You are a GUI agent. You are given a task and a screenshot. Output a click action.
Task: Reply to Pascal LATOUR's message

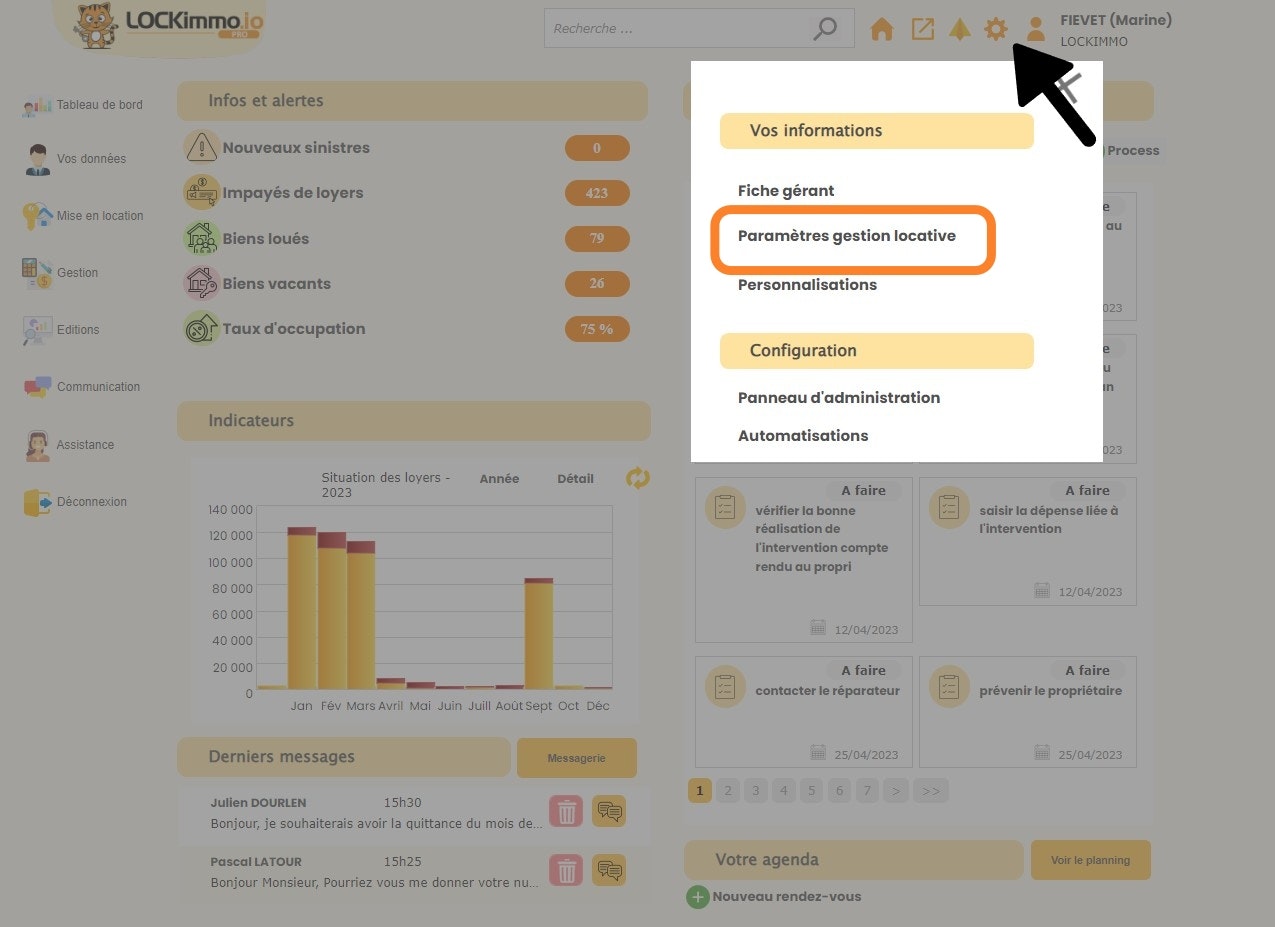(609, 870)
